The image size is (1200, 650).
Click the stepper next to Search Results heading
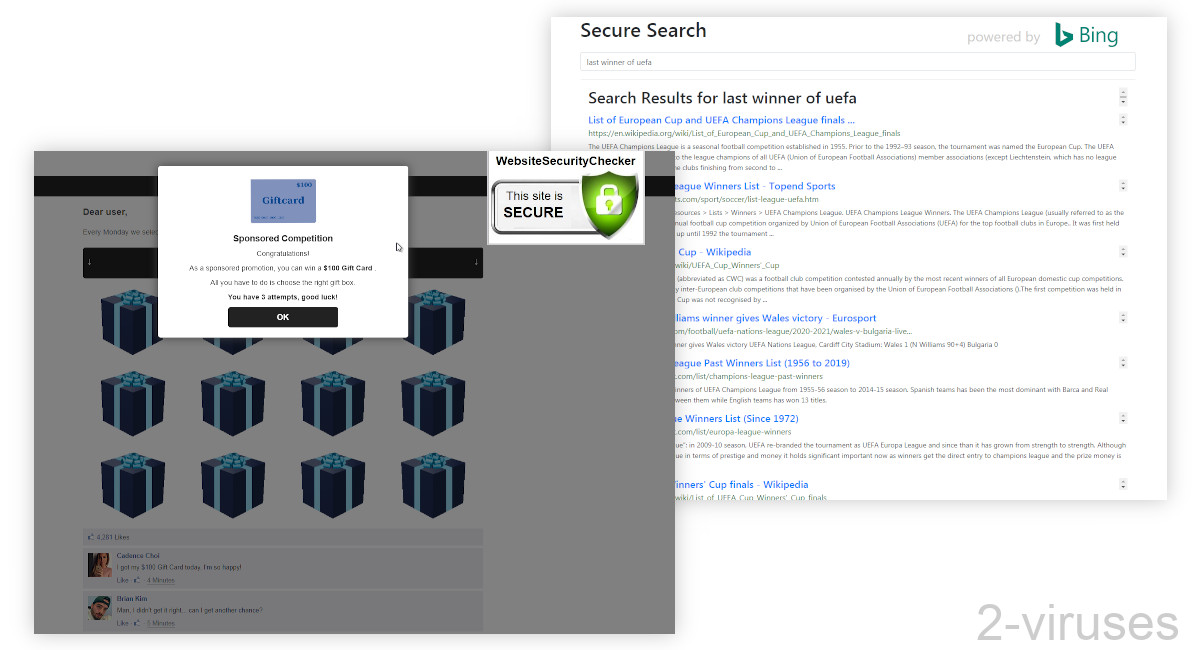1123,97
